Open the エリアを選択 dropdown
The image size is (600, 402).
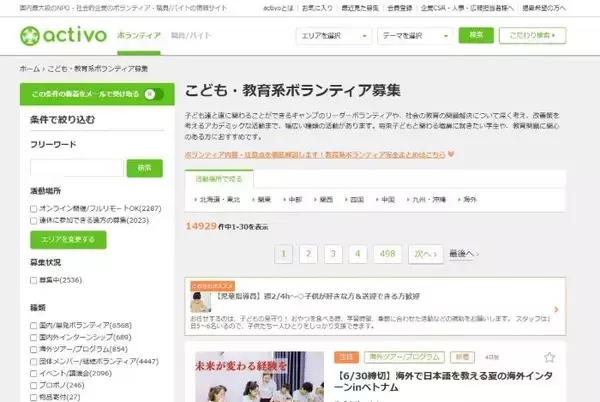pyautogui.click(x=334, y=36)
